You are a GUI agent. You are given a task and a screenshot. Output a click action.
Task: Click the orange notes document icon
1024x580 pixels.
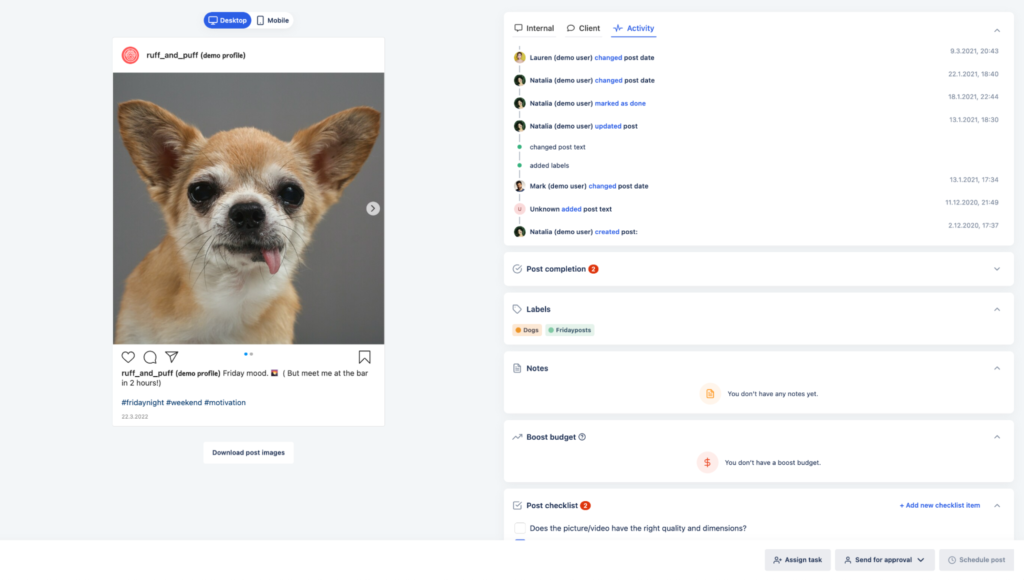coord(709,394)
